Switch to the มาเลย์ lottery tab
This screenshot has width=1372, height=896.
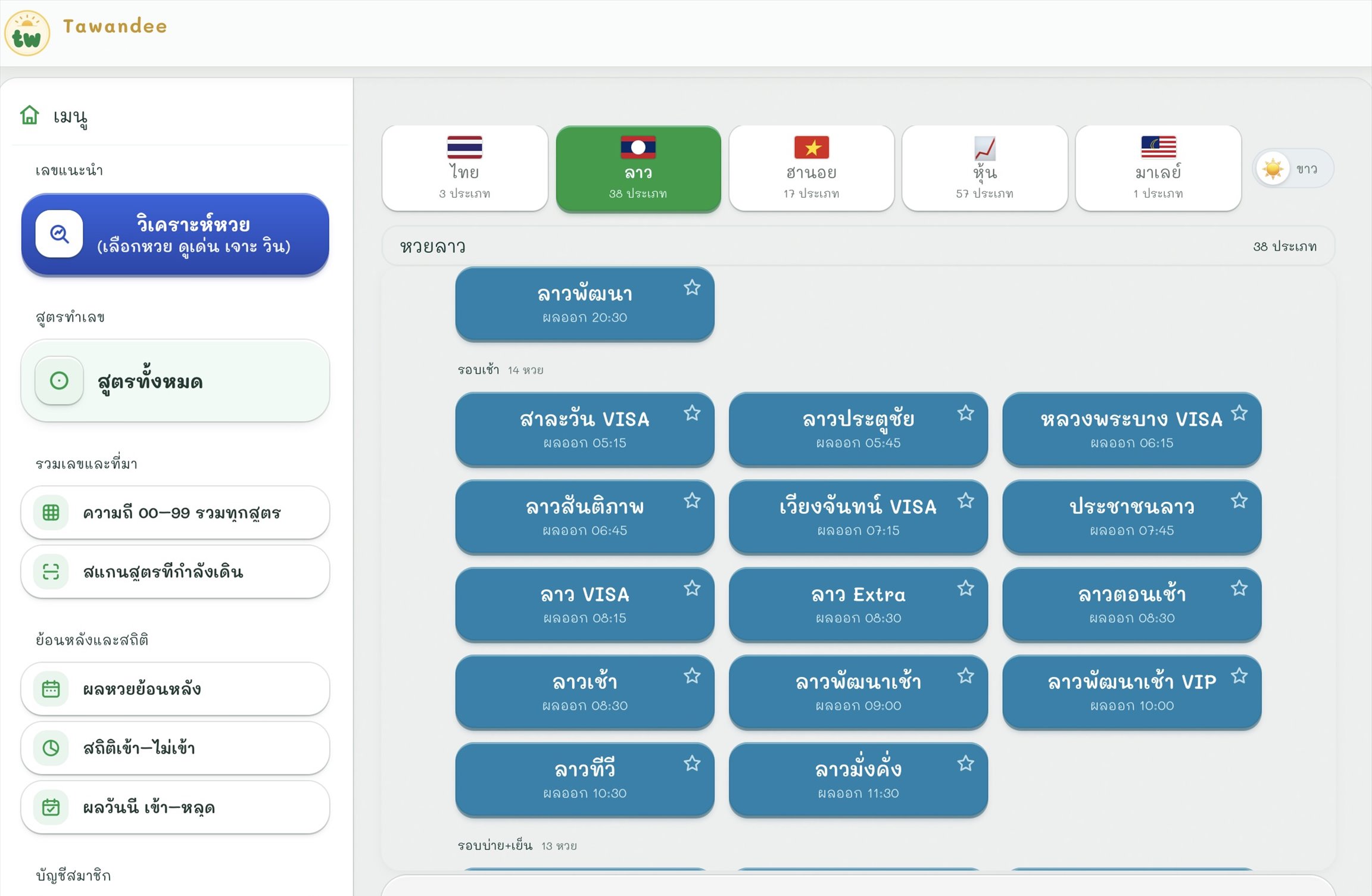[1158, 168]
